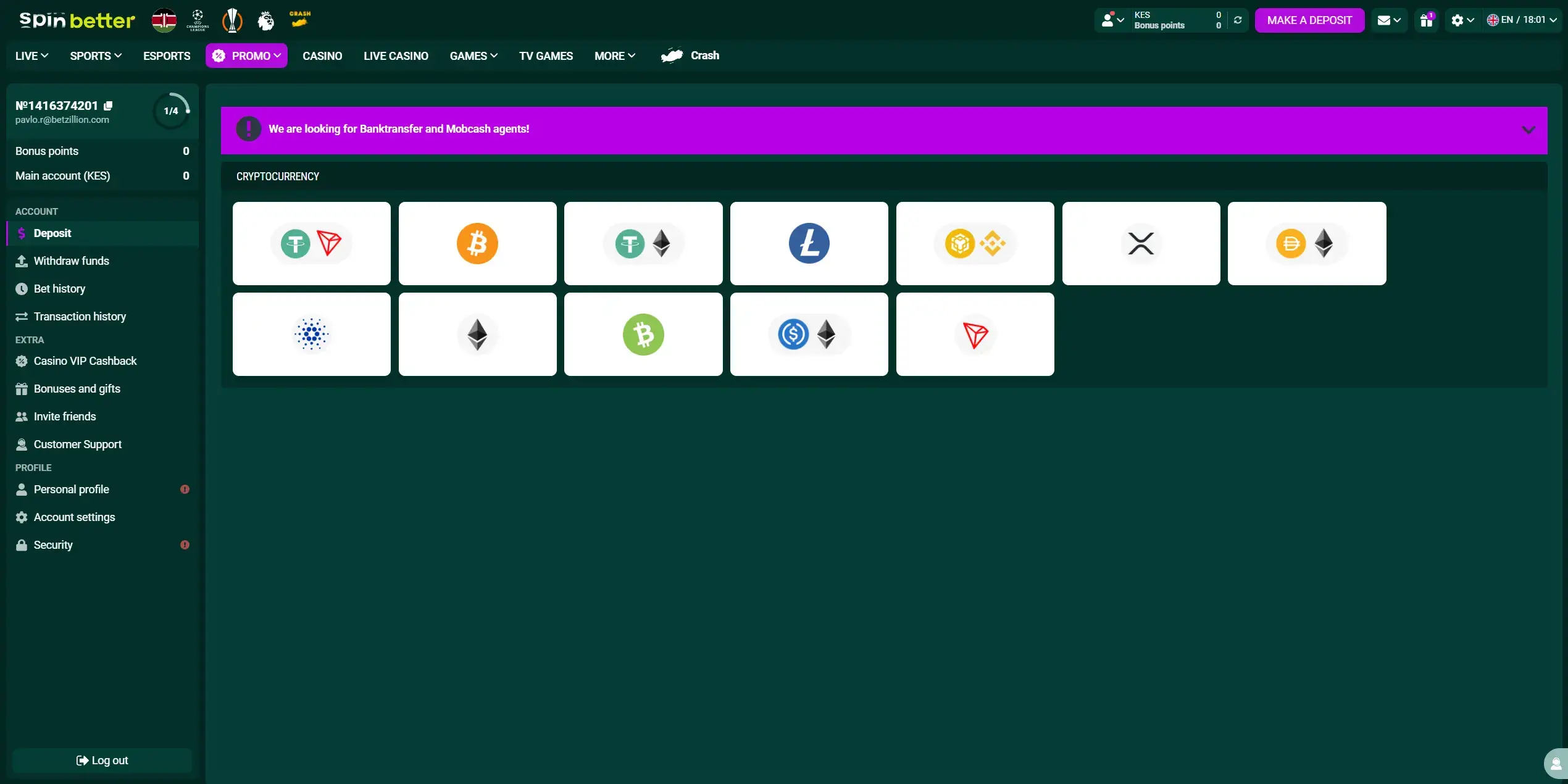Image resolution: width=1568 pixels, height=784 pixels.
Task: Select the Bitcoin deposit option
Action: (477, 243)
